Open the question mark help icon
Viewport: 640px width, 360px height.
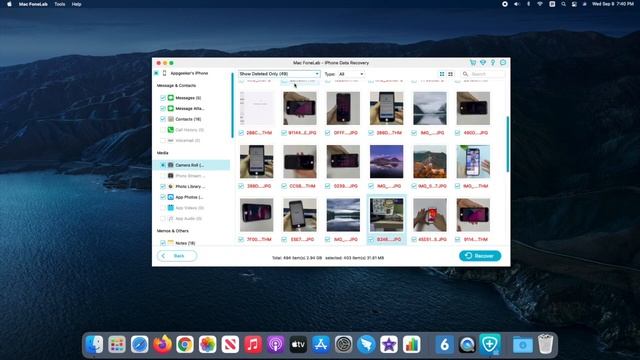pyautogui.click(x=493, y=62)
